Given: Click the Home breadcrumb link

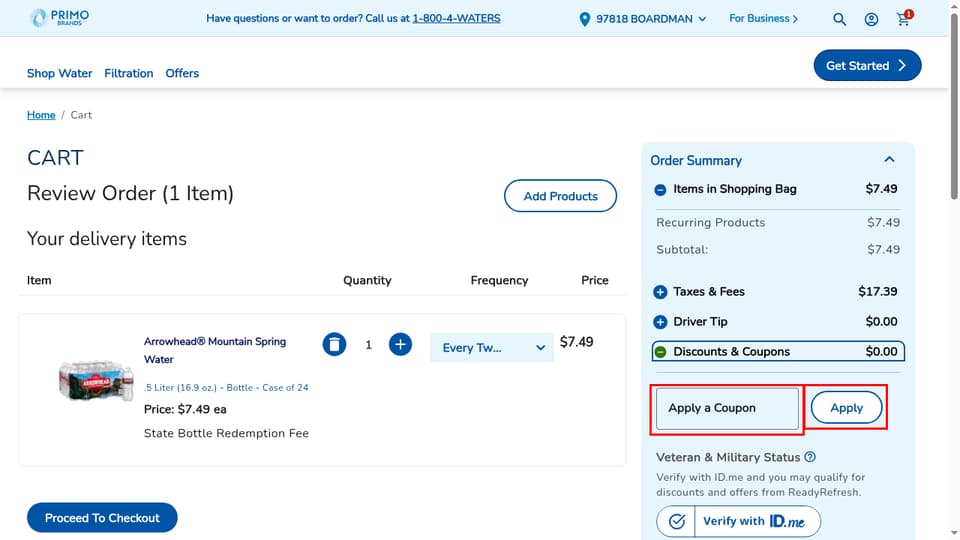Looking at the screenshot, I should pos(41,115).
